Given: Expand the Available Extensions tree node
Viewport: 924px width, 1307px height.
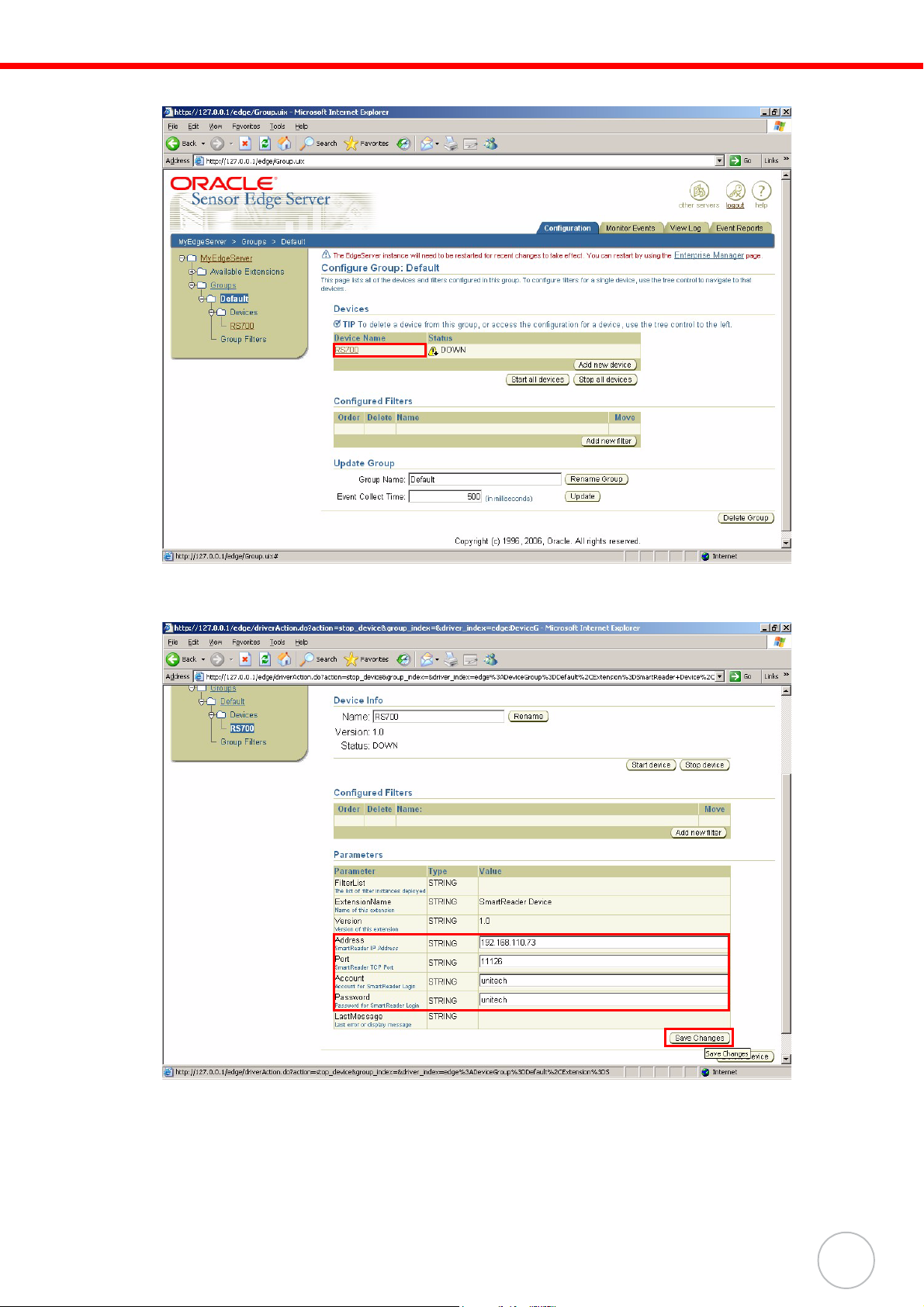Looking at the screenshot, I should tap(192, 272).
